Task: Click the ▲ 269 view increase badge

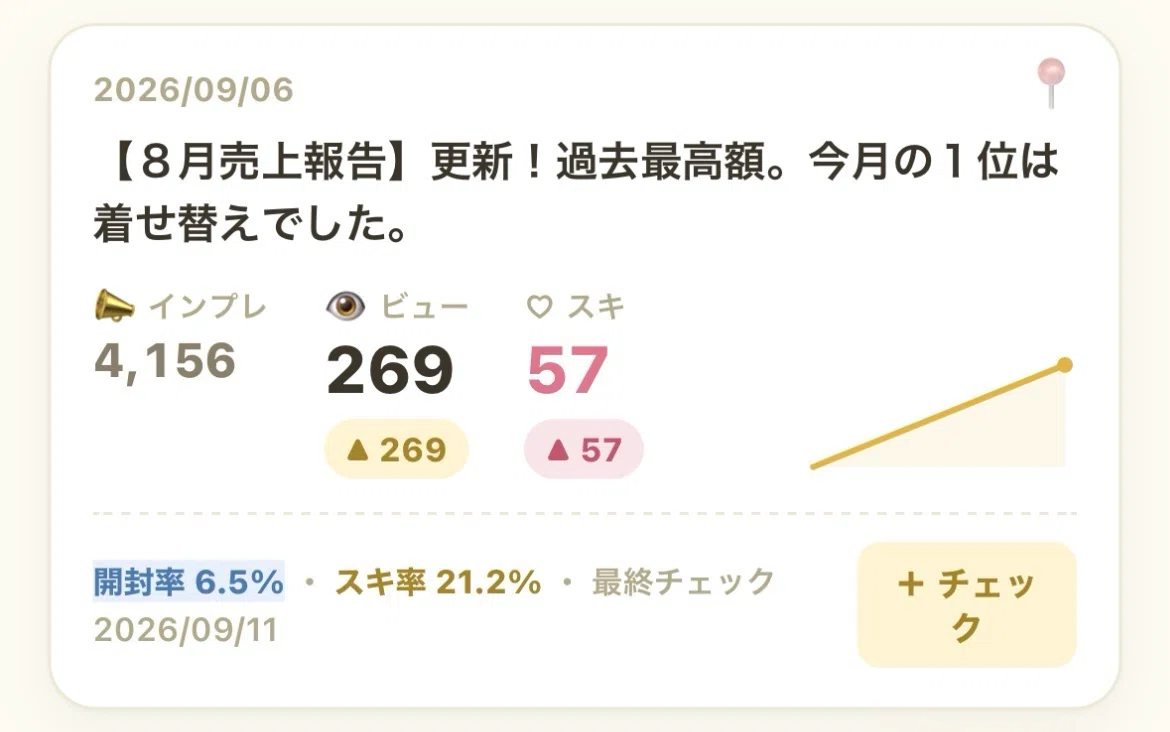Action: coord(396,449)
